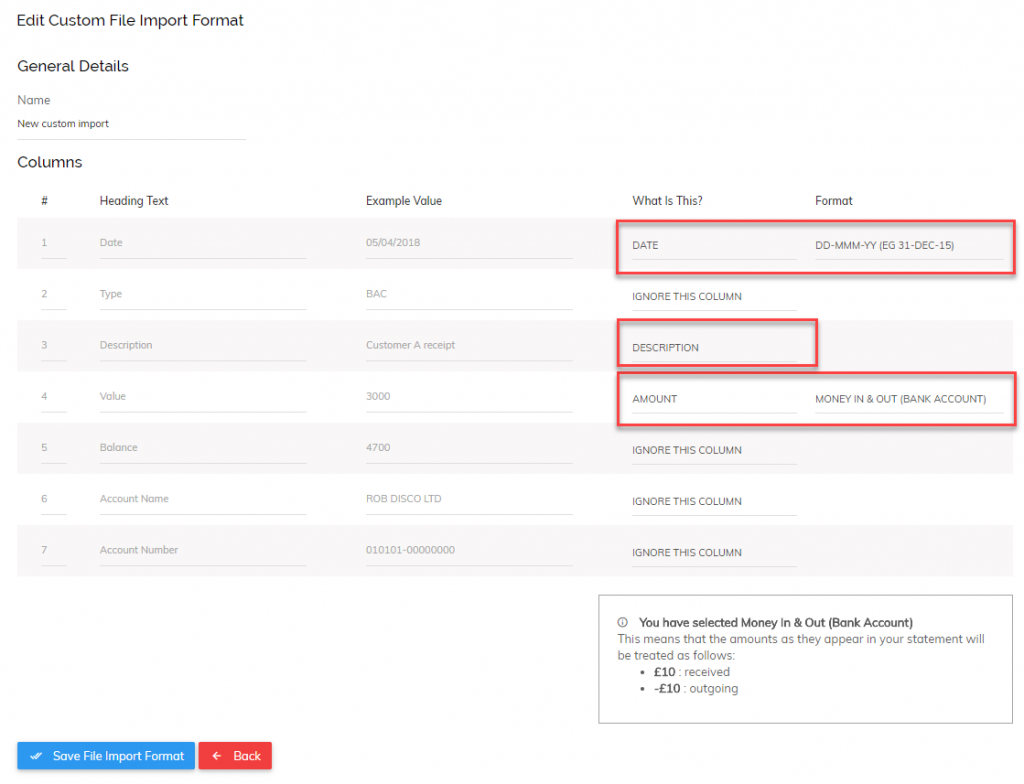Edit the Name field 'New custom import'
This screenshot has height=784, width=1024.
pos(131,124)
